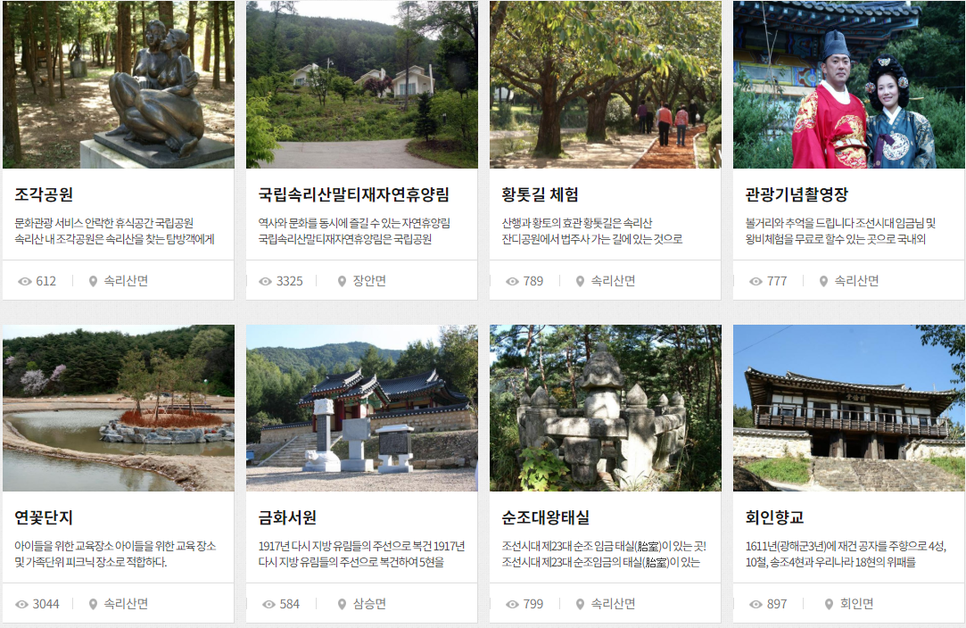
Task: Open the 순조대왕태실 title link
Action: tap(545, 517)
